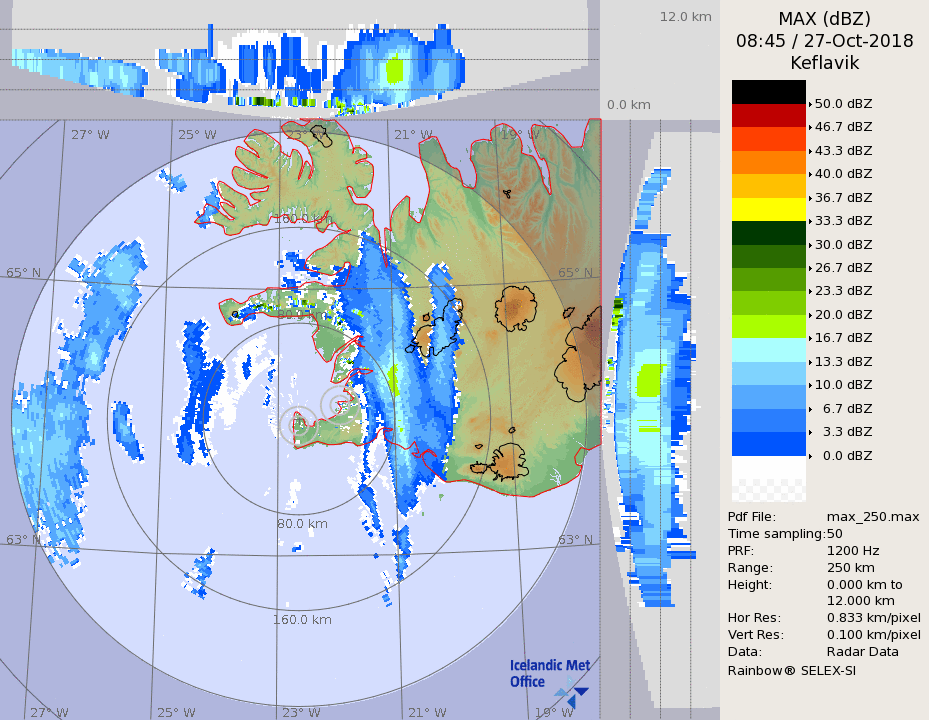The width and height of the screenshot is (929, 720).
Task: Click the arrow marker beside 33.3 dBZ
Action: click(x=810, y=221)
